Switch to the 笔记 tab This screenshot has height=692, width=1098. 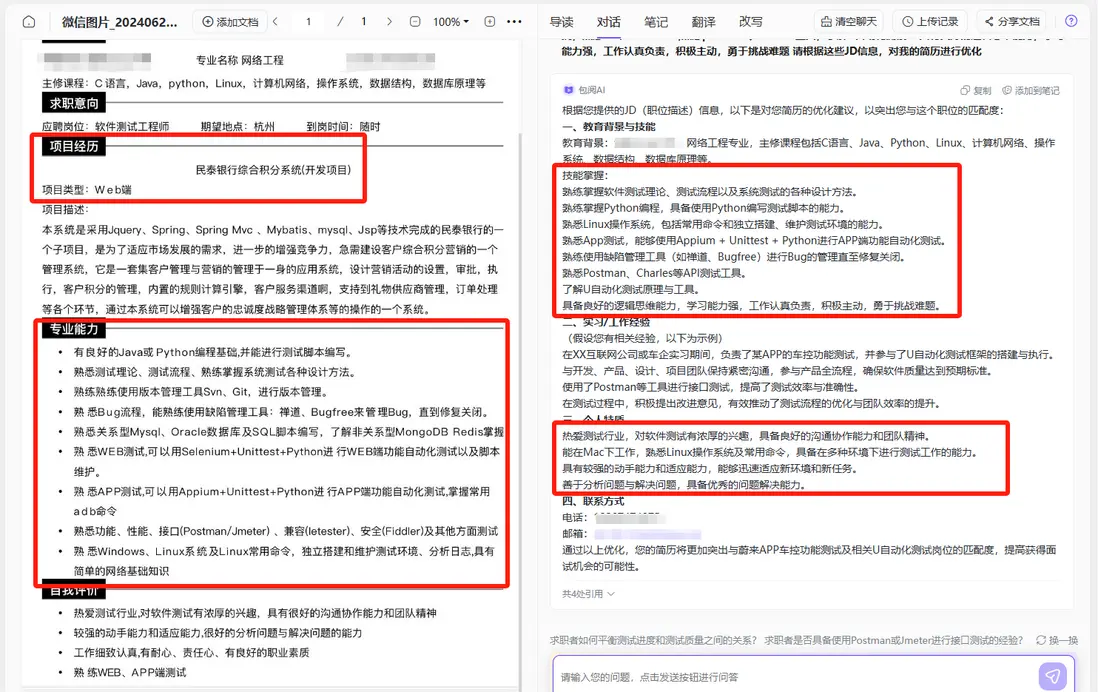click(x=656, y=22)
